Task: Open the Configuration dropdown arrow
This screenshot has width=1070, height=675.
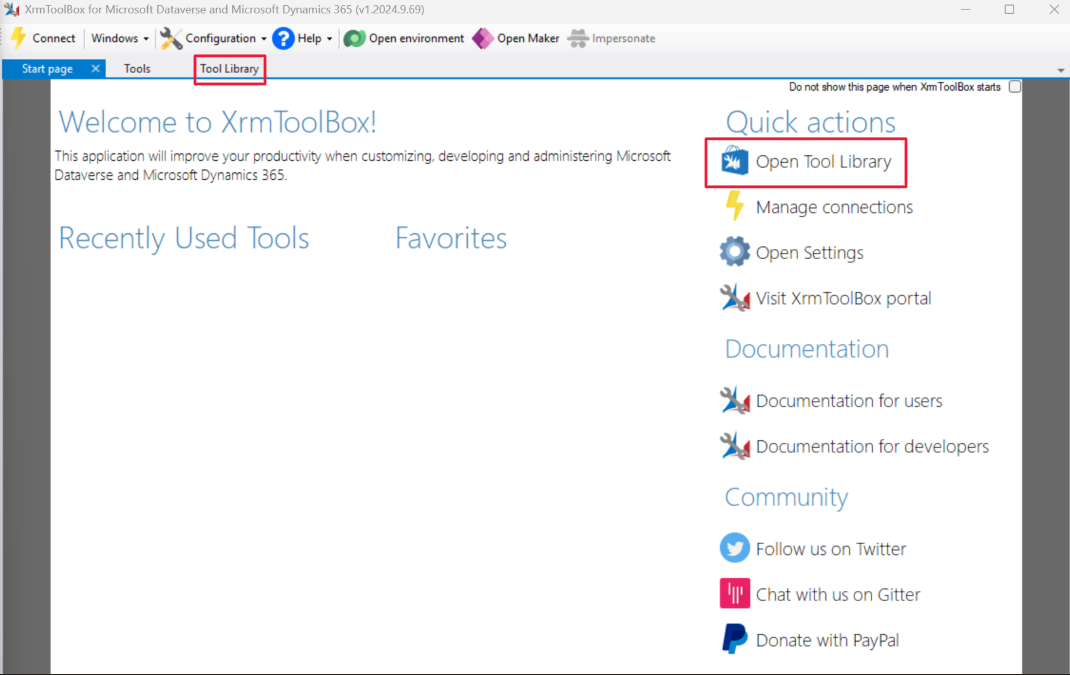Action: coord(263,39)
